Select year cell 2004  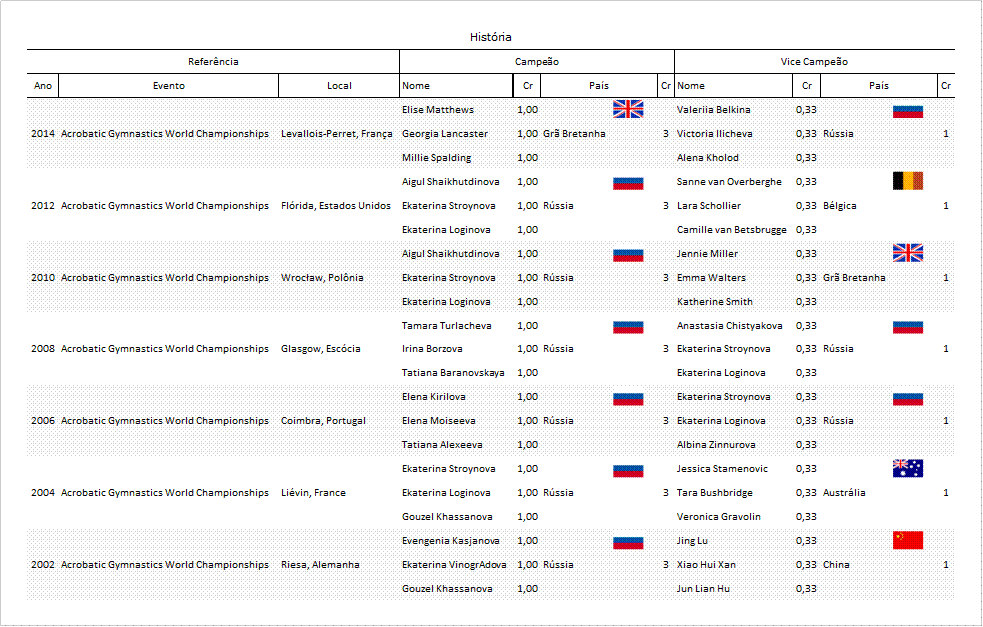[43, 493]
